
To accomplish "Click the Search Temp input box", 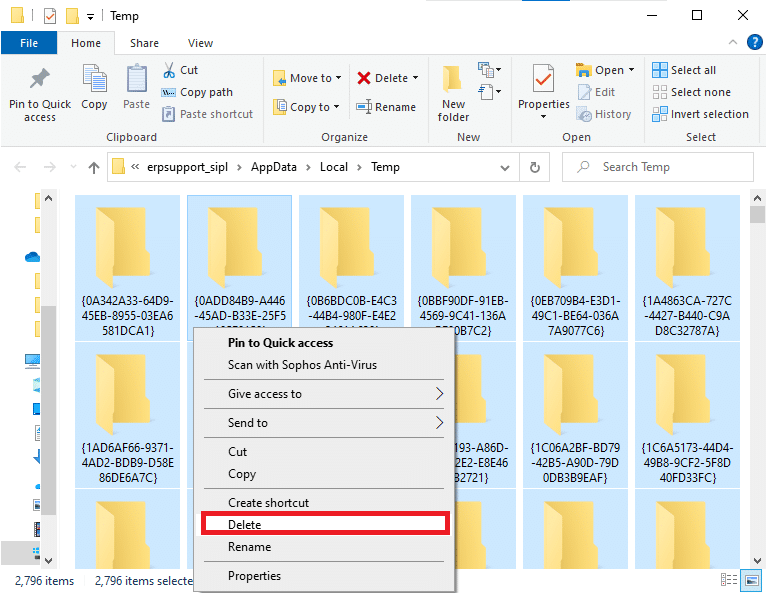I will pos(660,167).
